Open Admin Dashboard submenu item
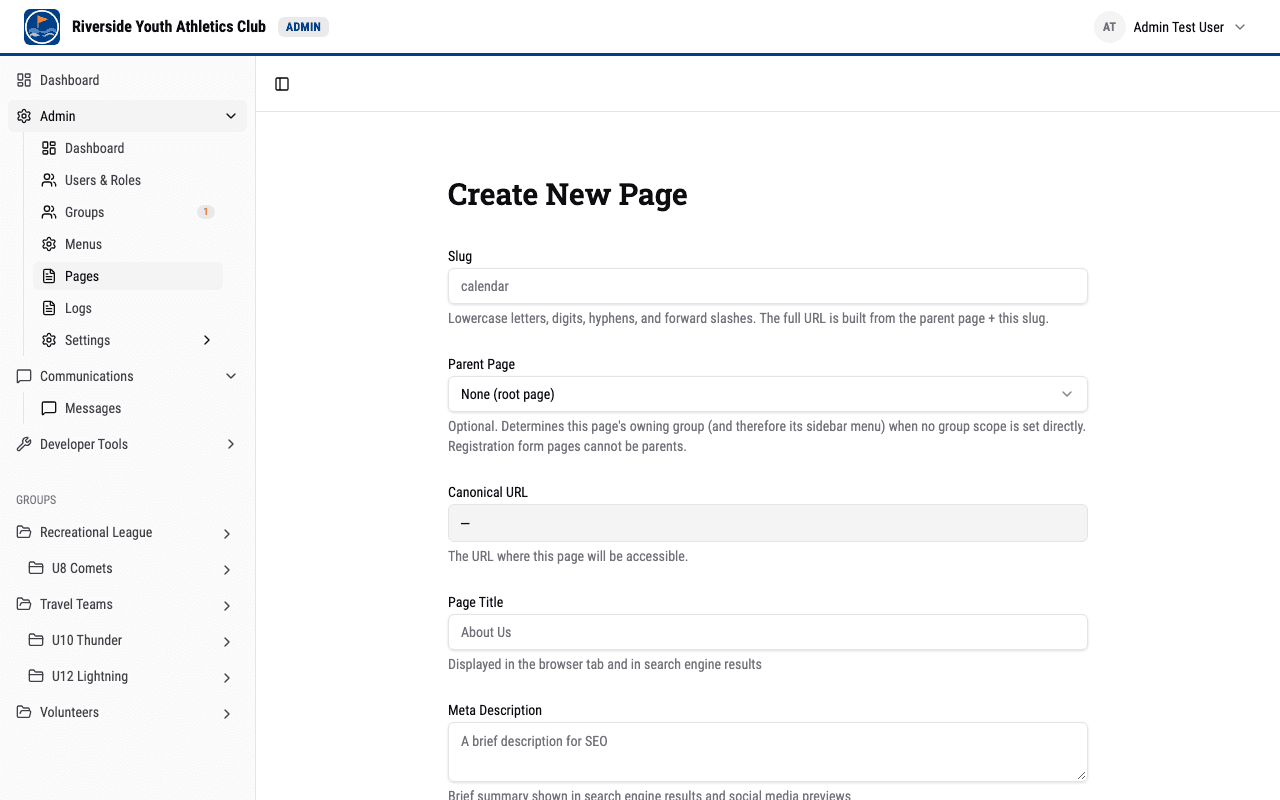 point(128,148)
